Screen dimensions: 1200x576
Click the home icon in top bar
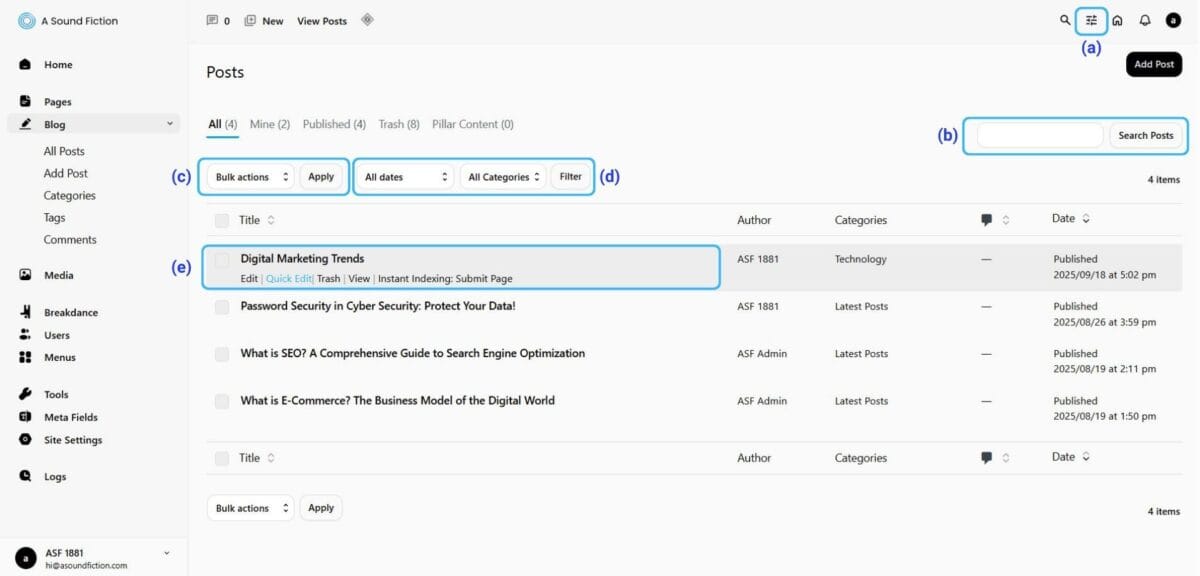point(1117,20)
